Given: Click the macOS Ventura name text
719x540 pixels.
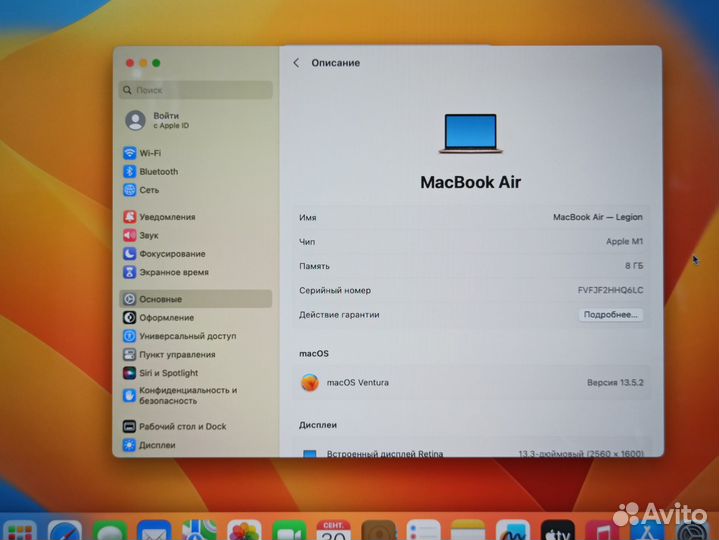Looking at the screenshot, I should click(x=358, y=382).
